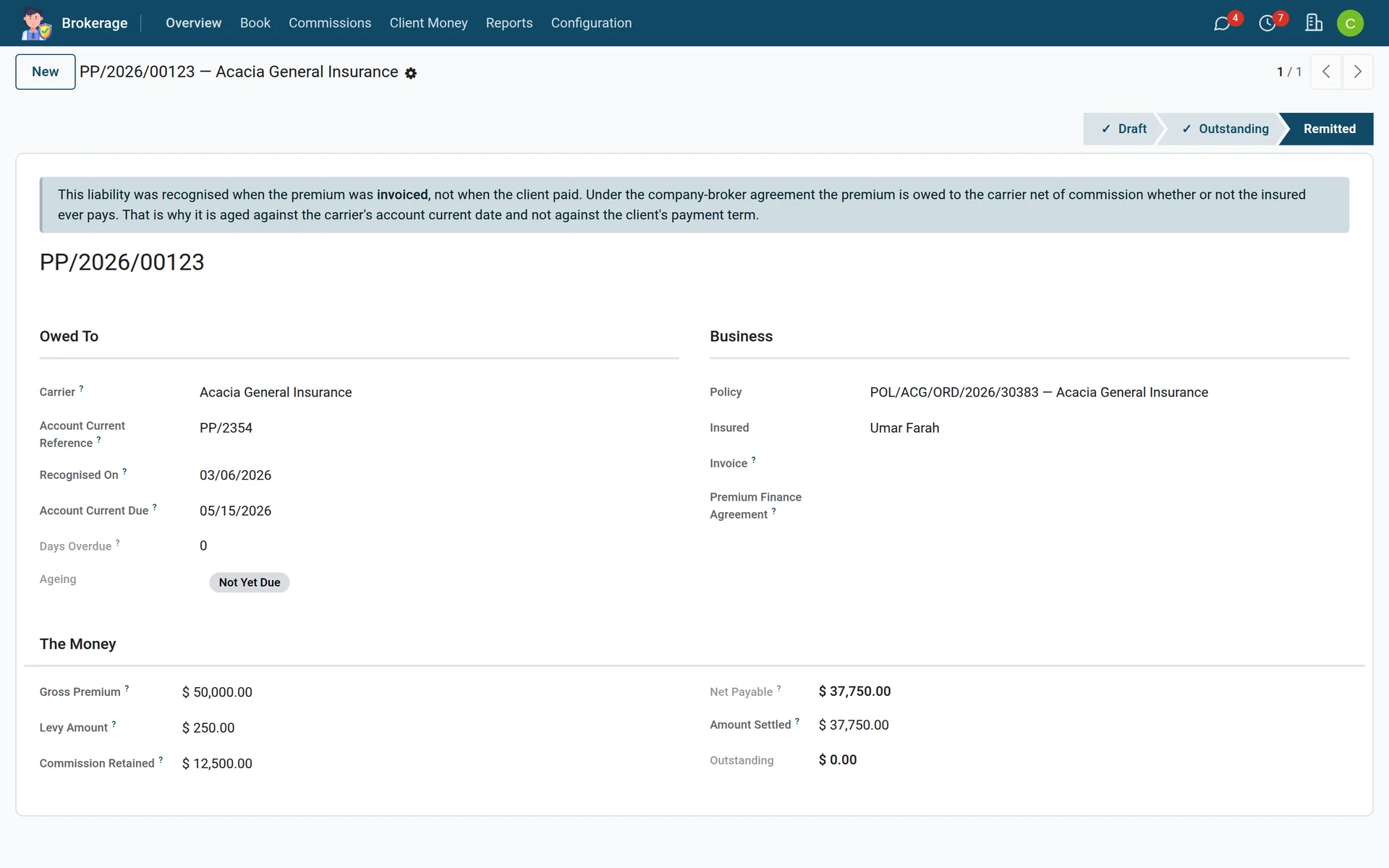Click the Brokerage app title
1389x868 pixels.
pyautogui.click(x=95, y=23)
